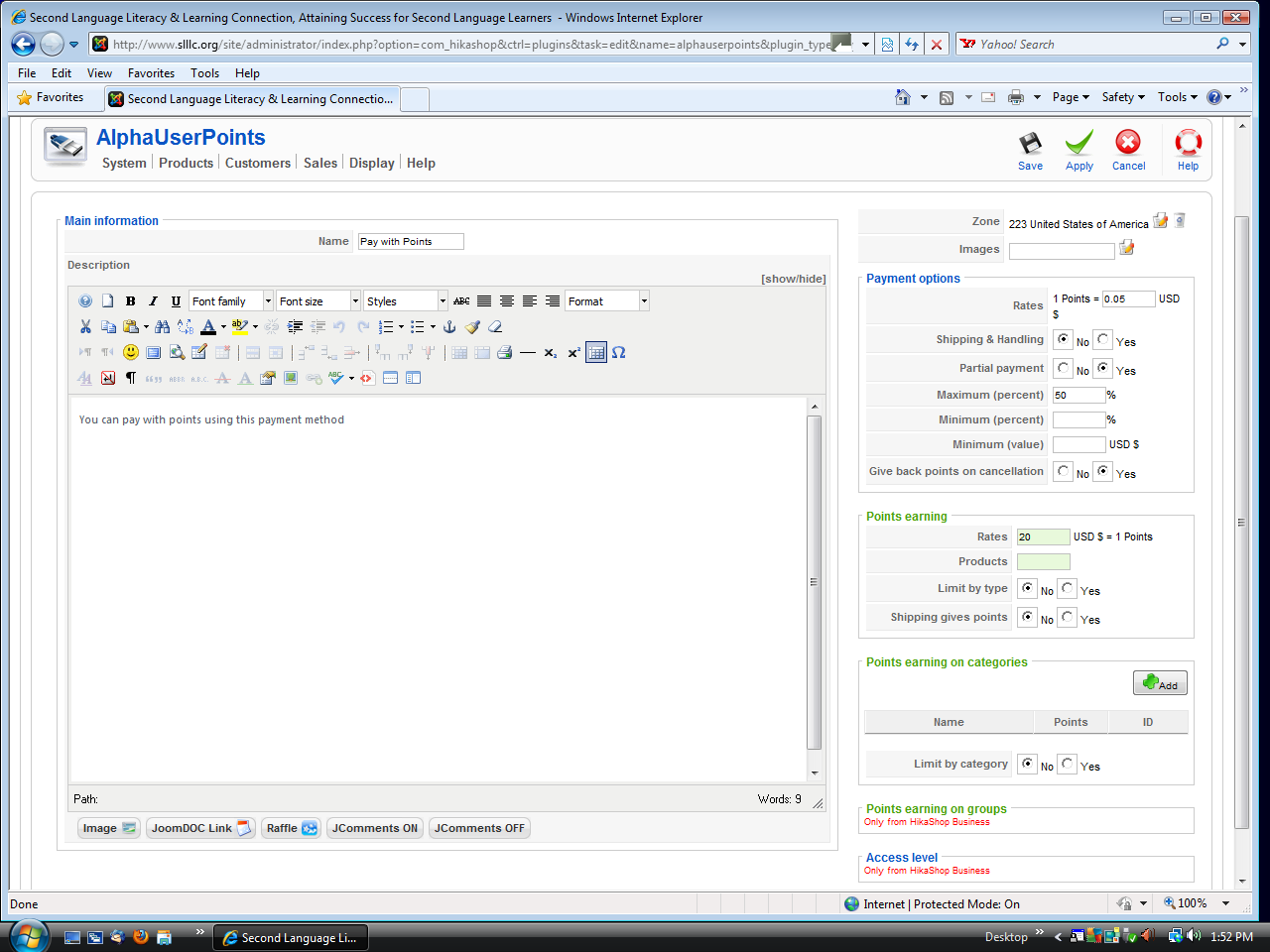Open the Sales menu

[320, 164]
